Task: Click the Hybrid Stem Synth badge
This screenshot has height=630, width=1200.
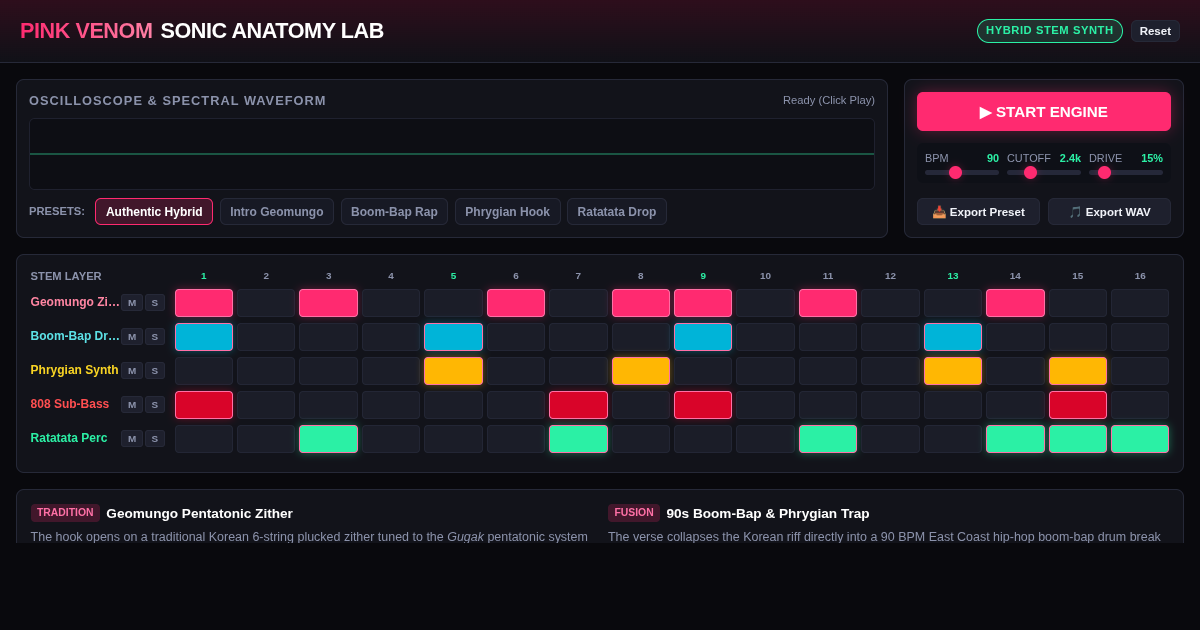Action: pos(1050,31)
